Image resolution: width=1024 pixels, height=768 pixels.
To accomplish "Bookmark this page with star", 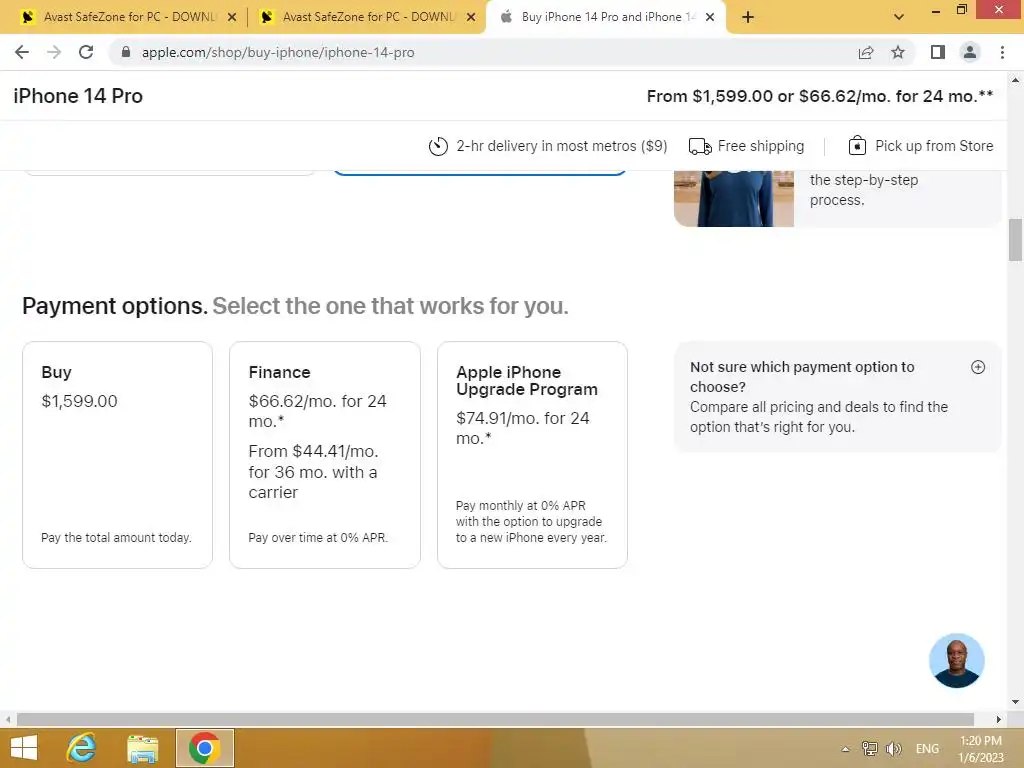I will pyautogui.click(x=898, y=52).
